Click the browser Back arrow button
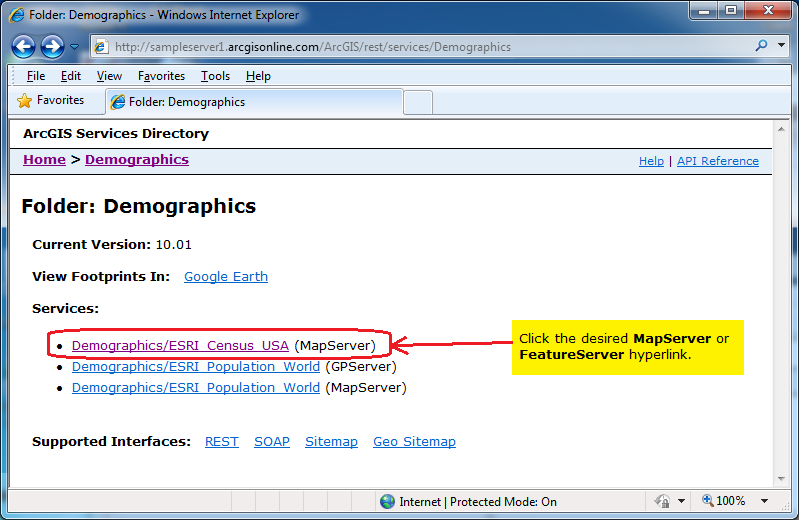 pos(23,46)
